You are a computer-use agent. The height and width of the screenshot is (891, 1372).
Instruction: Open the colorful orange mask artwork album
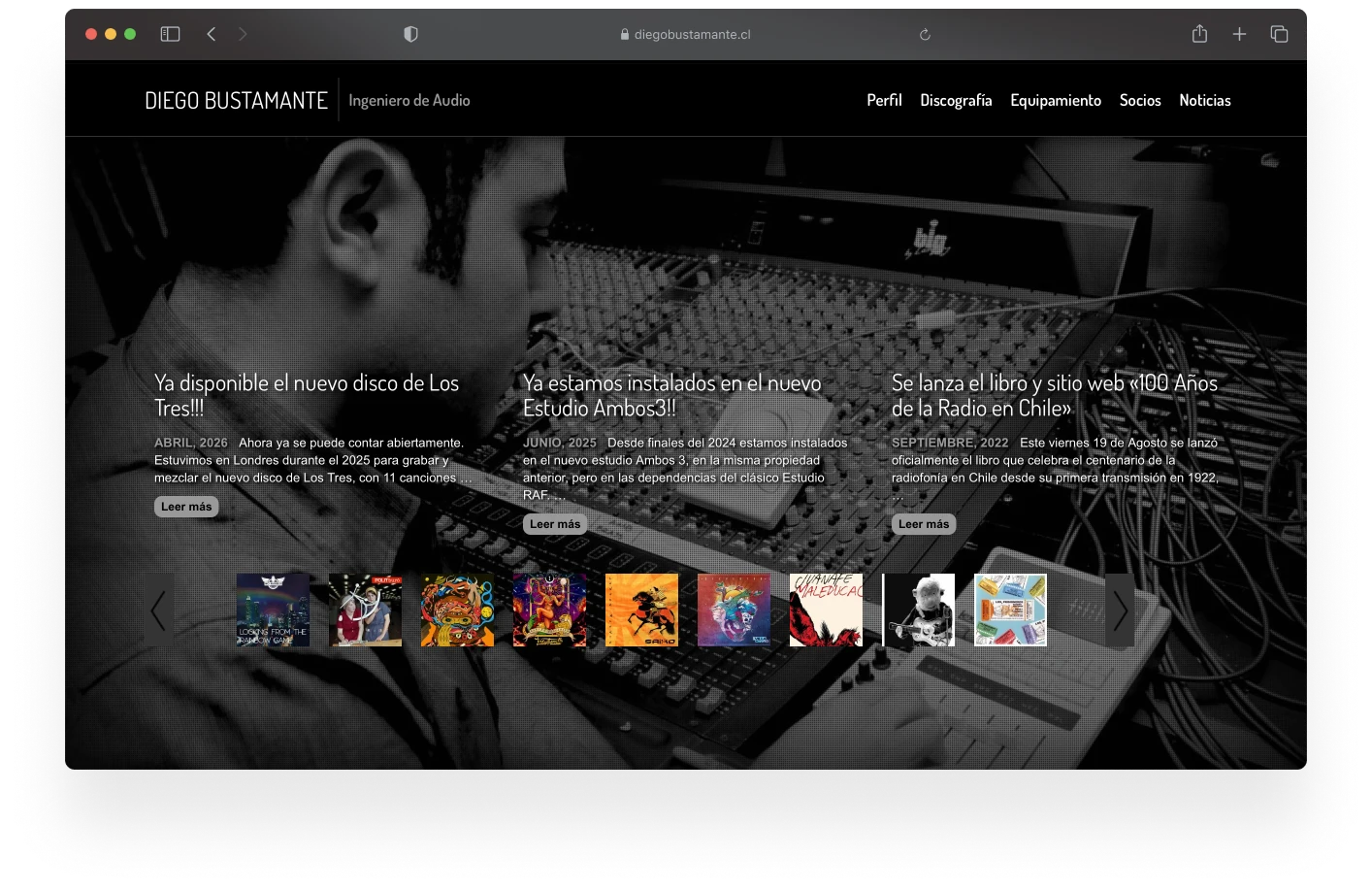(x=457, y=610)
